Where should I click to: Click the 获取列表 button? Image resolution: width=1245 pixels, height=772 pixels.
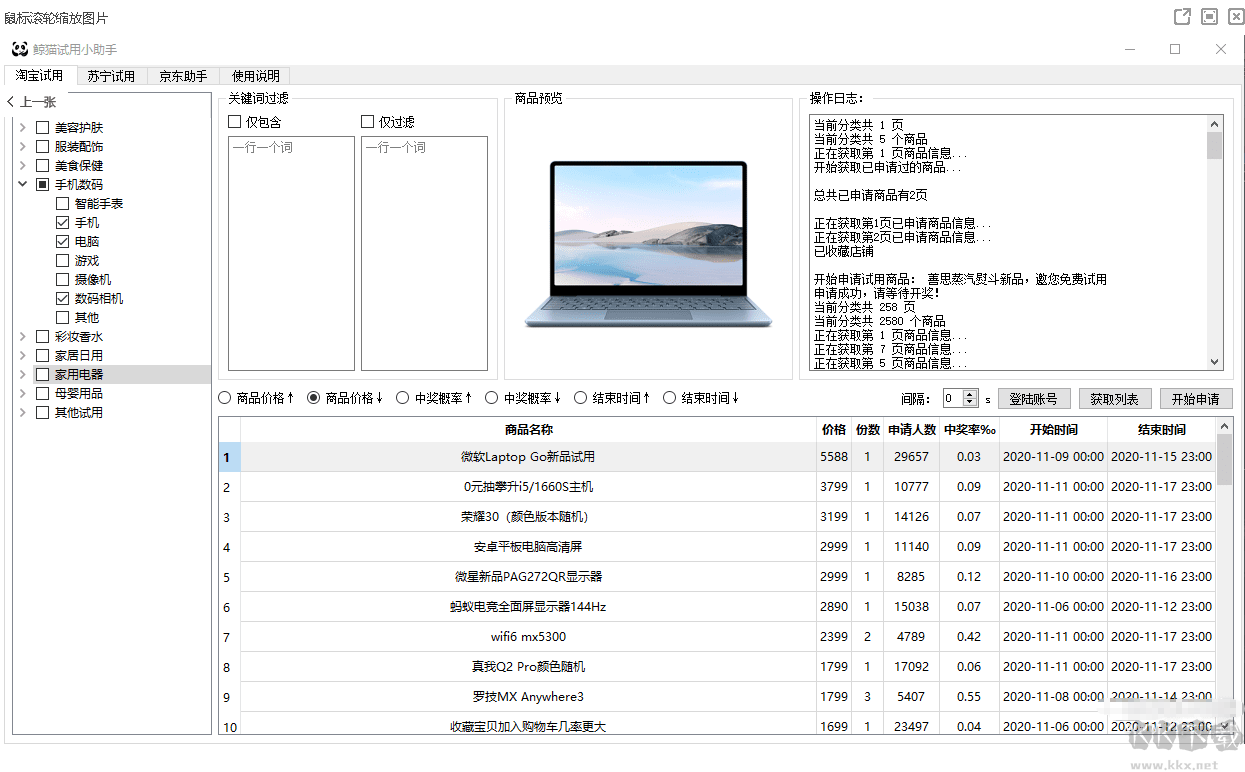pyautogui.click(x=1115, y=399)
